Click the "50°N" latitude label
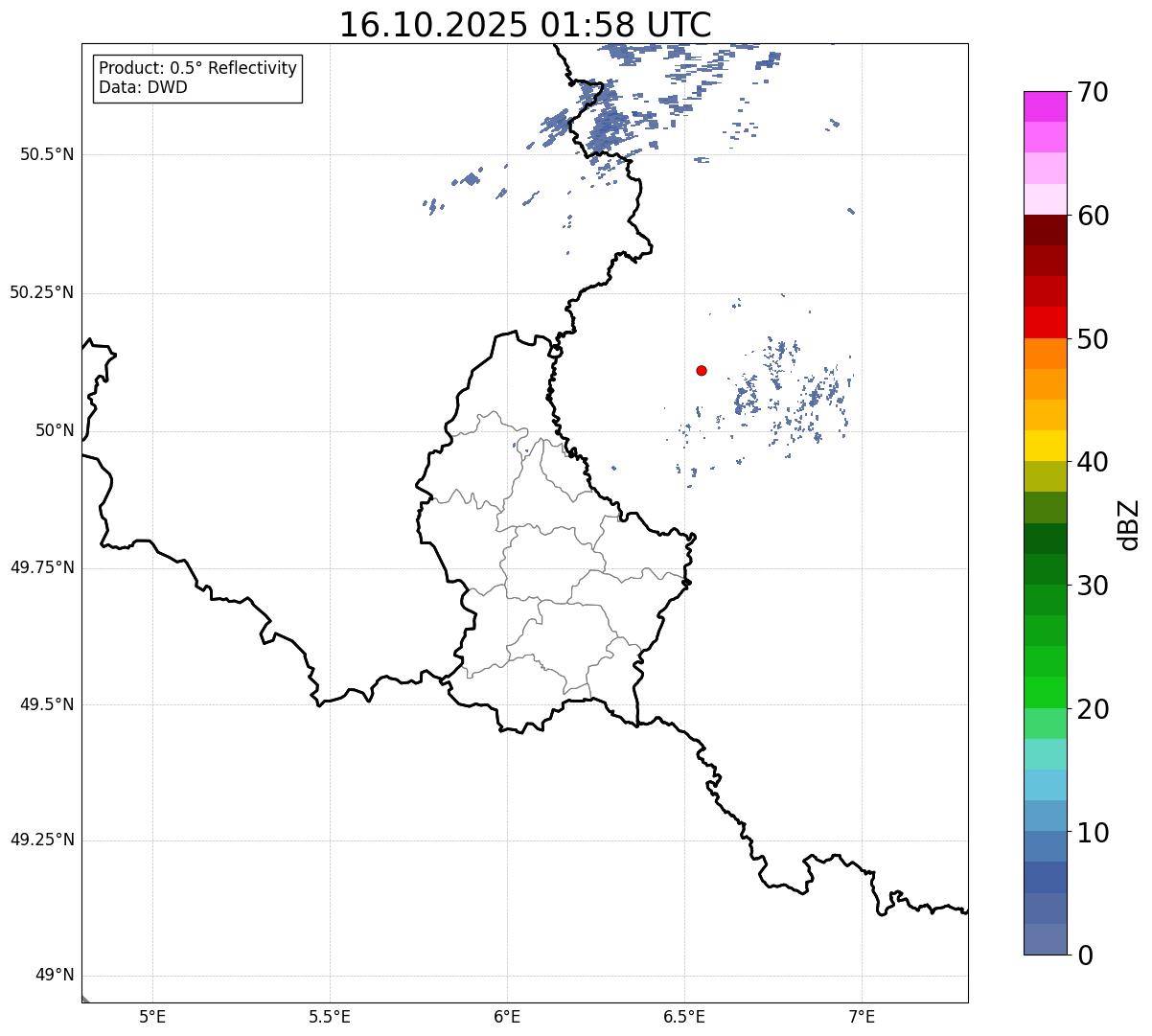 tap(55, 431)
